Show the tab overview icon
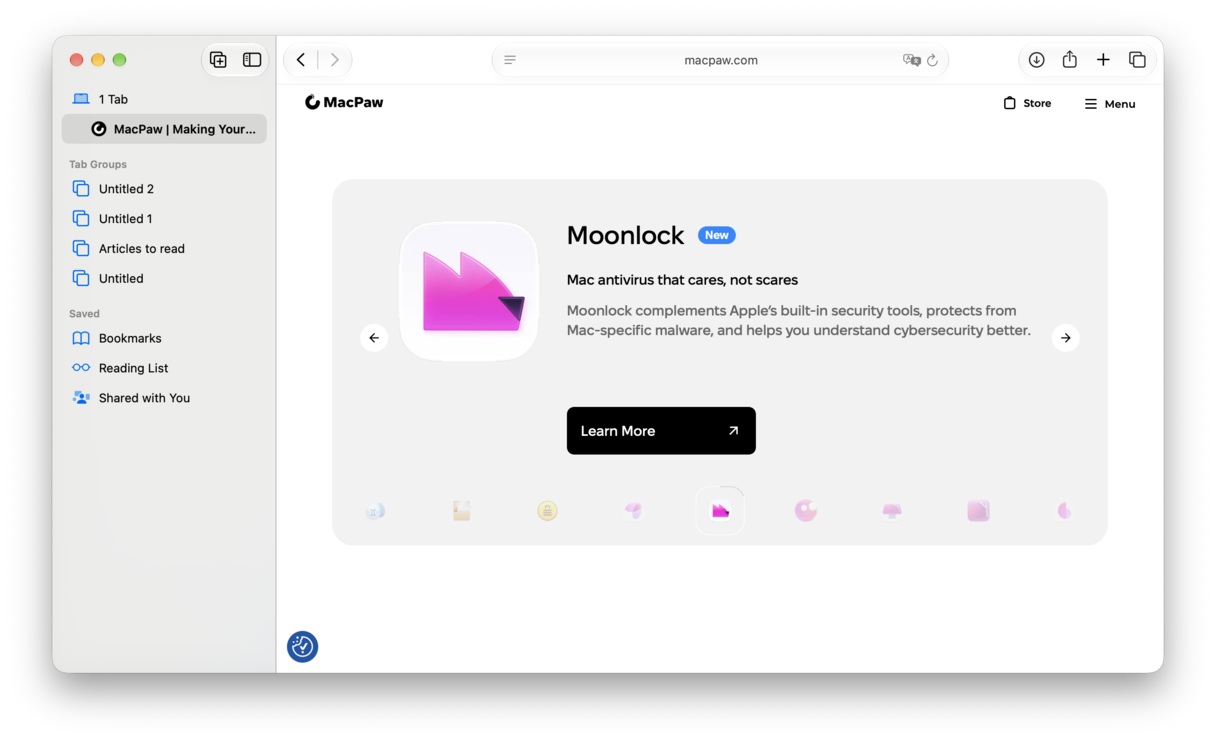The image size is (1216, 742). pyautogui.click(x=1137, y=60)
